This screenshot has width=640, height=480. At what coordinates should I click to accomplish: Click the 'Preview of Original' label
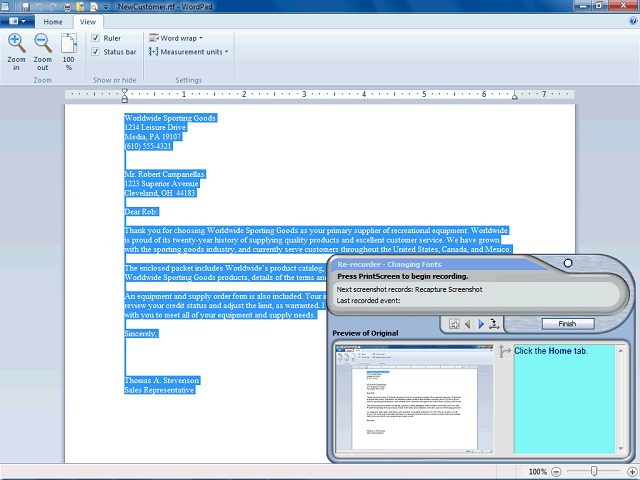(x=365, y=333)
